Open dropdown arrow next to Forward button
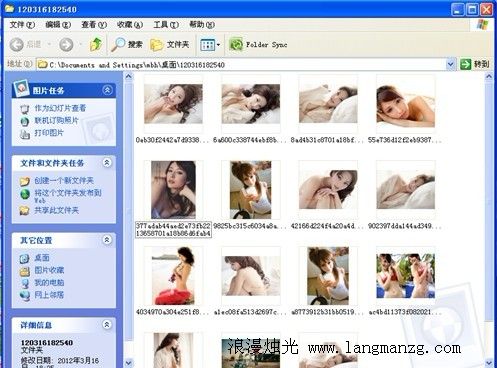The height and width of the screenshot is (368, 497). click(x=80, y=44)
